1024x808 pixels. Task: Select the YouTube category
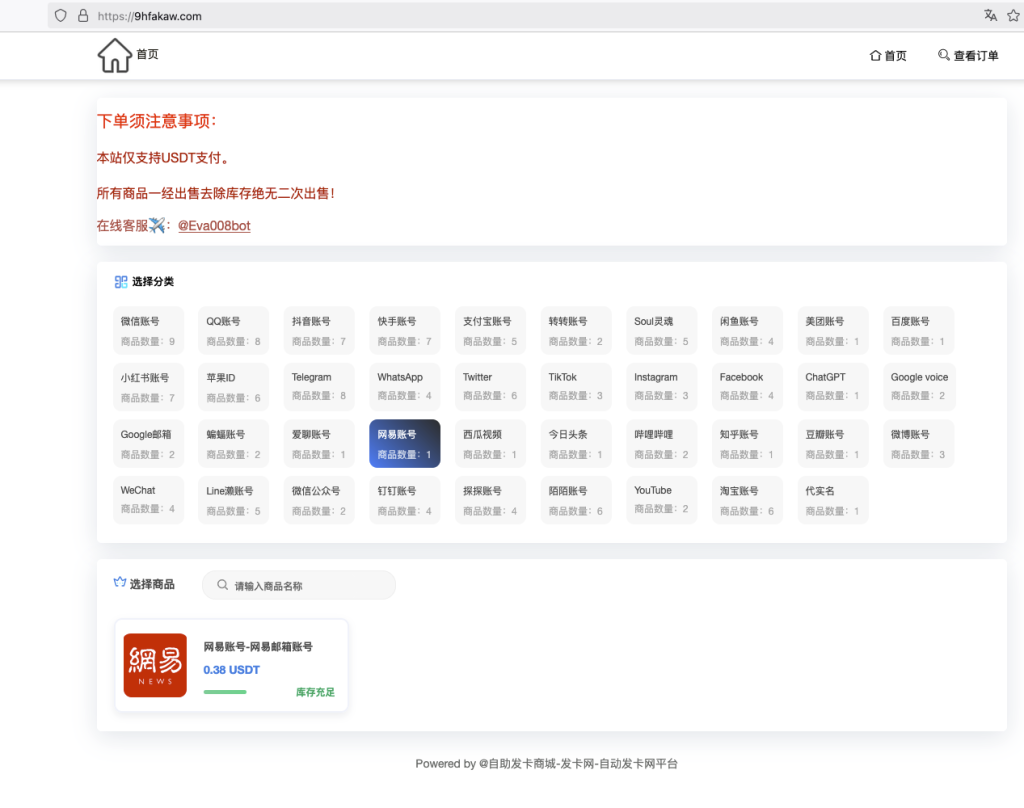pos(662,500)
